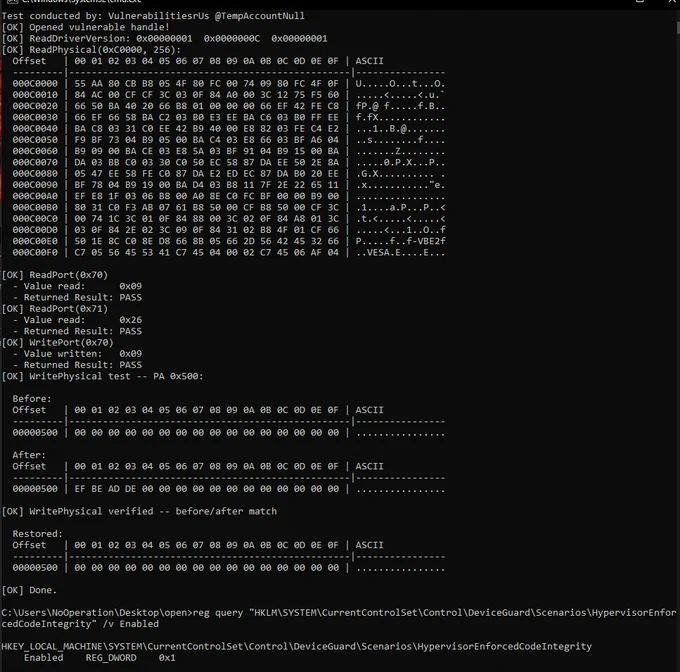The width and height of the screenshot is (680, 672).
Task: Click the hex dump row 000C0020
Action: 229,106
